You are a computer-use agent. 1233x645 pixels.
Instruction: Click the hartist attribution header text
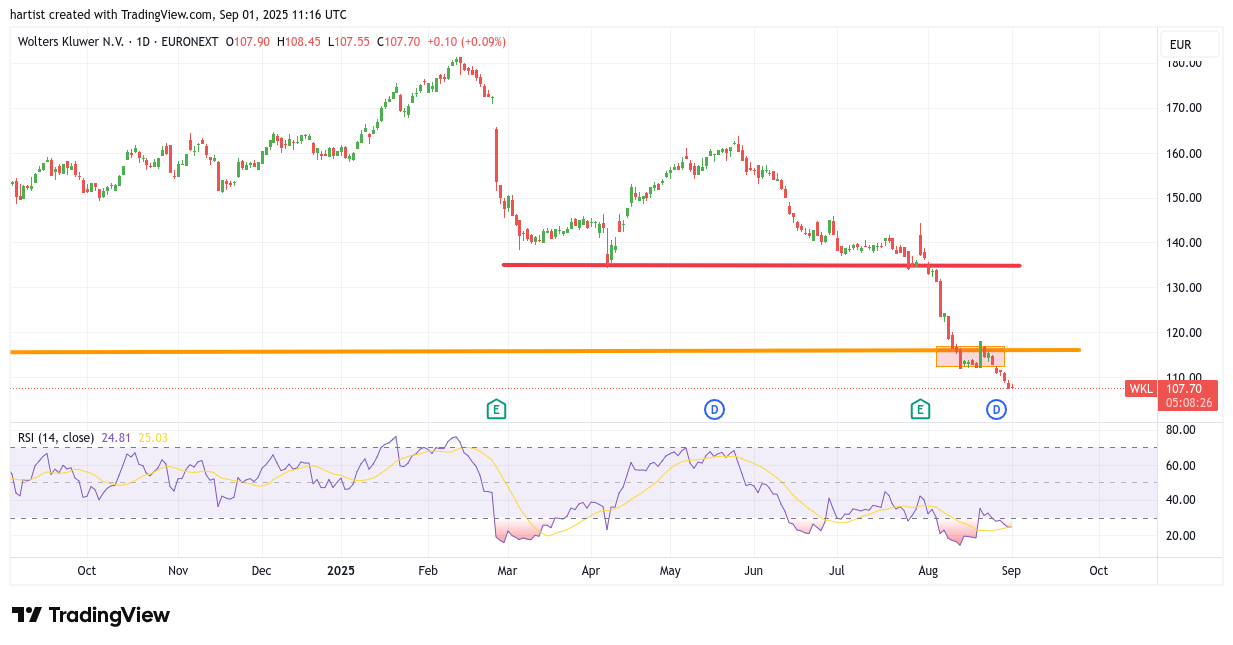coord(179,14)
